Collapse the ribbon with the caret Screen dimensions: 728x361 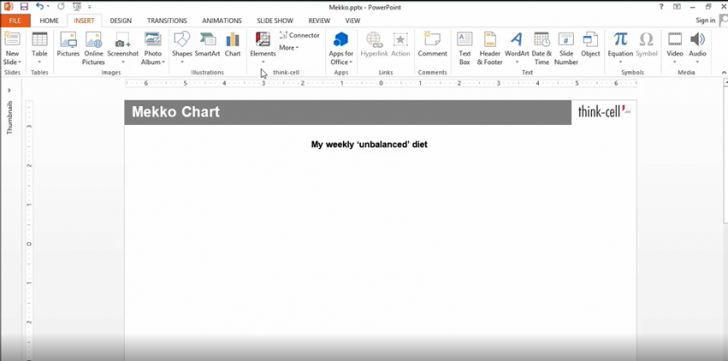click(723, 72)
